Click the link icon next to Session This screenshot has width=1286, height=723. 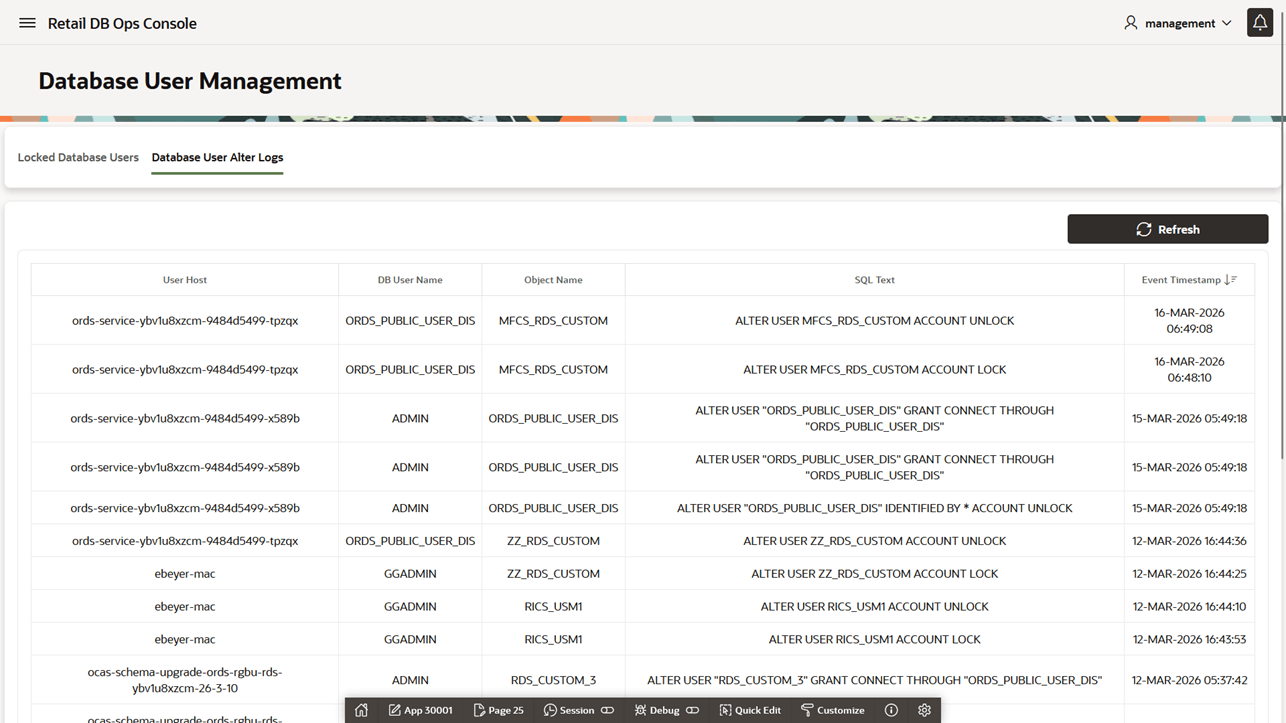click(607, 710)
